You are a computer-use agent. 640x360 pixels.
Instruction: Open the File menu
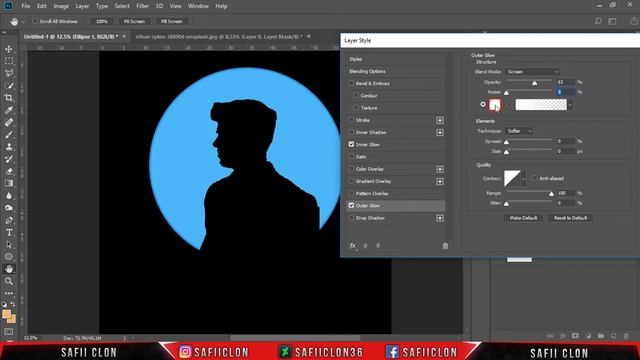click(26, 6)
